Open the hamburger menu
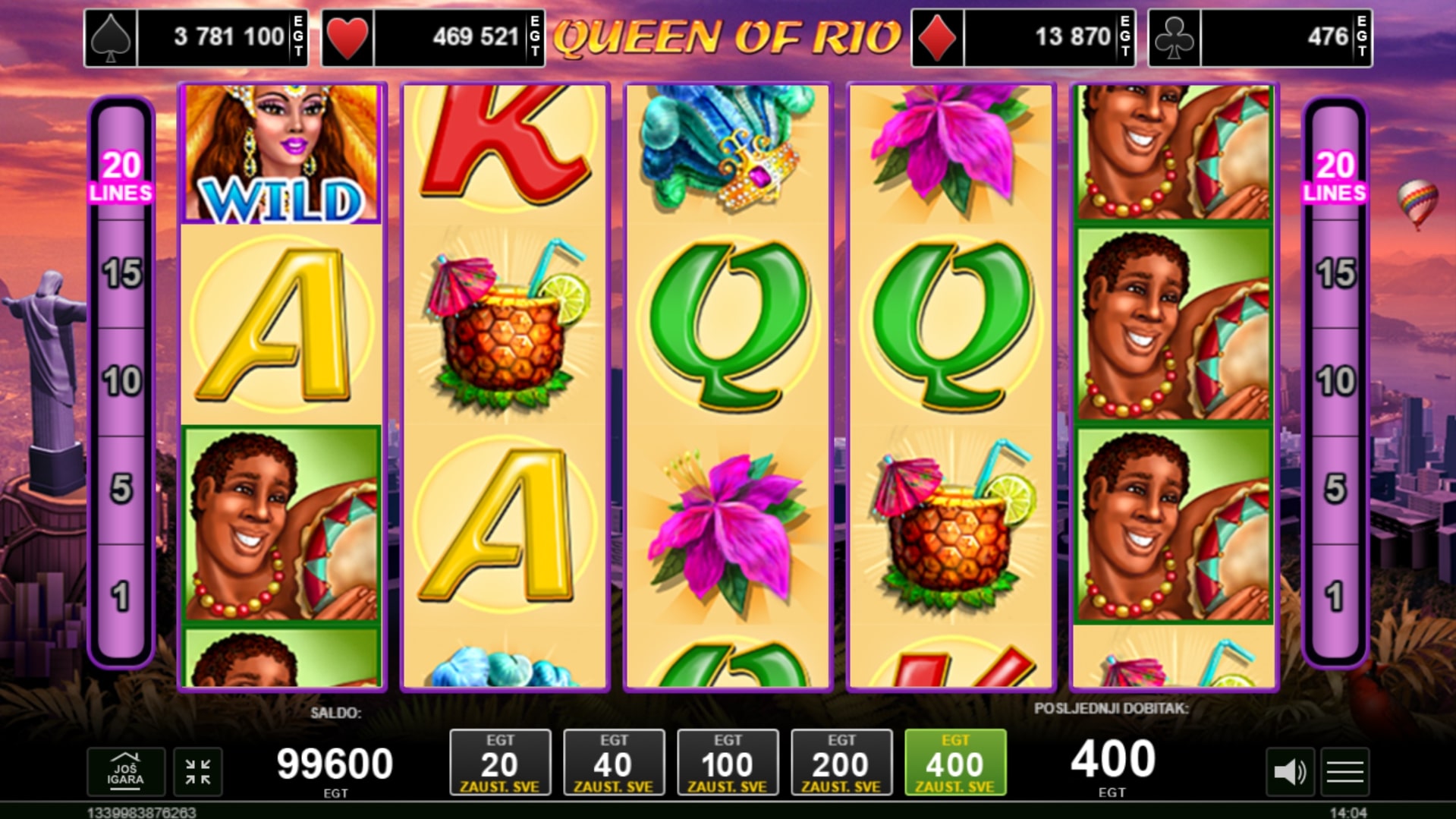The height and width of the screenshot is (819, 1456). [x=1345, y=772]
